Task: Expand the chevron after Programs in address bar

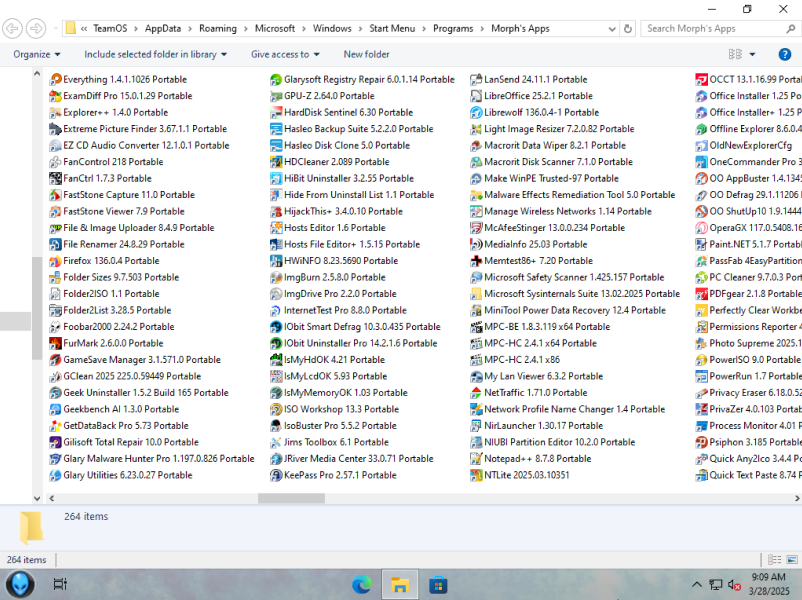Action: click(x=482, y=29)
